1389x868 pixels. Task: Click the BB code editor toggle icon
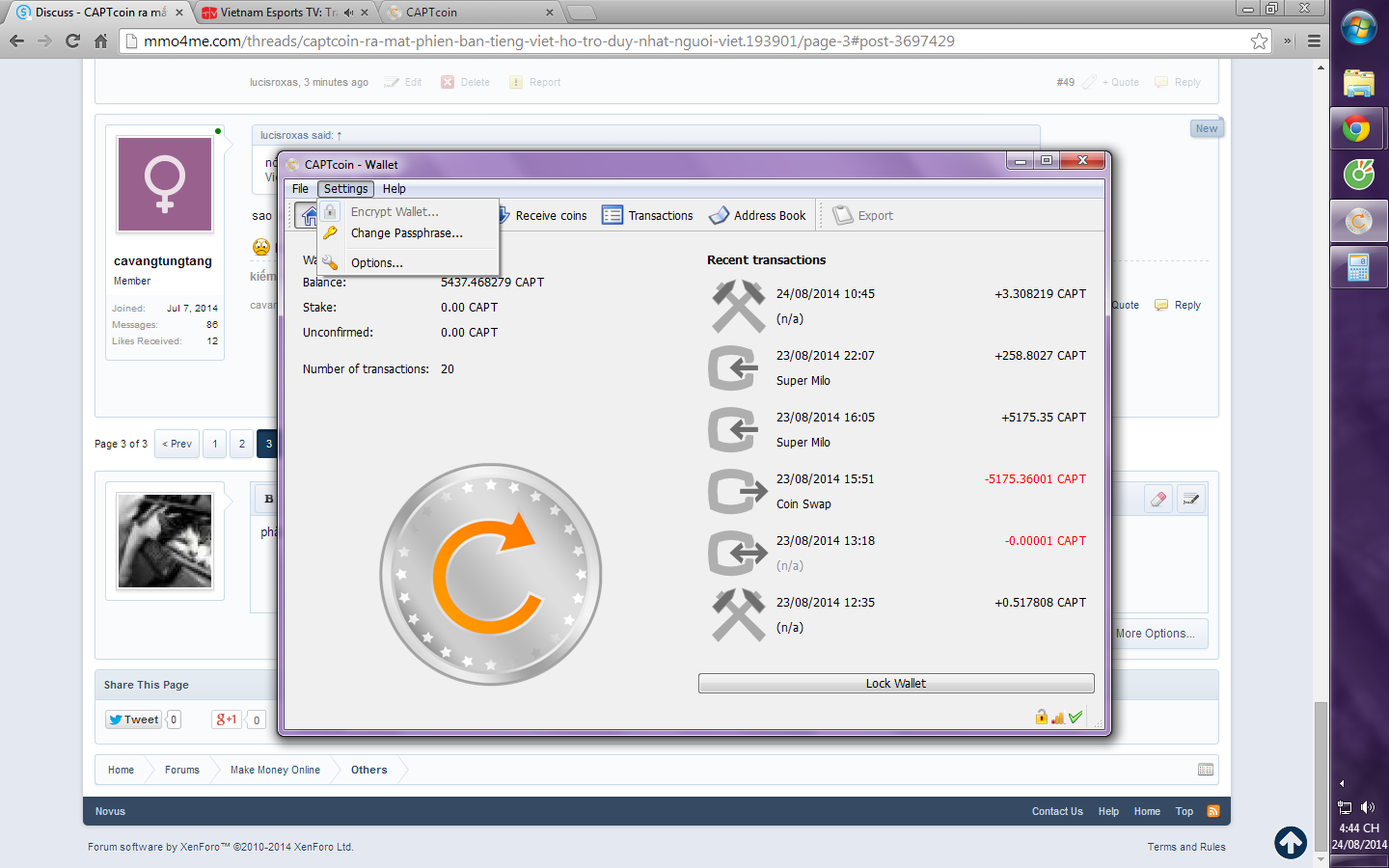click(x=1191, y=499)
